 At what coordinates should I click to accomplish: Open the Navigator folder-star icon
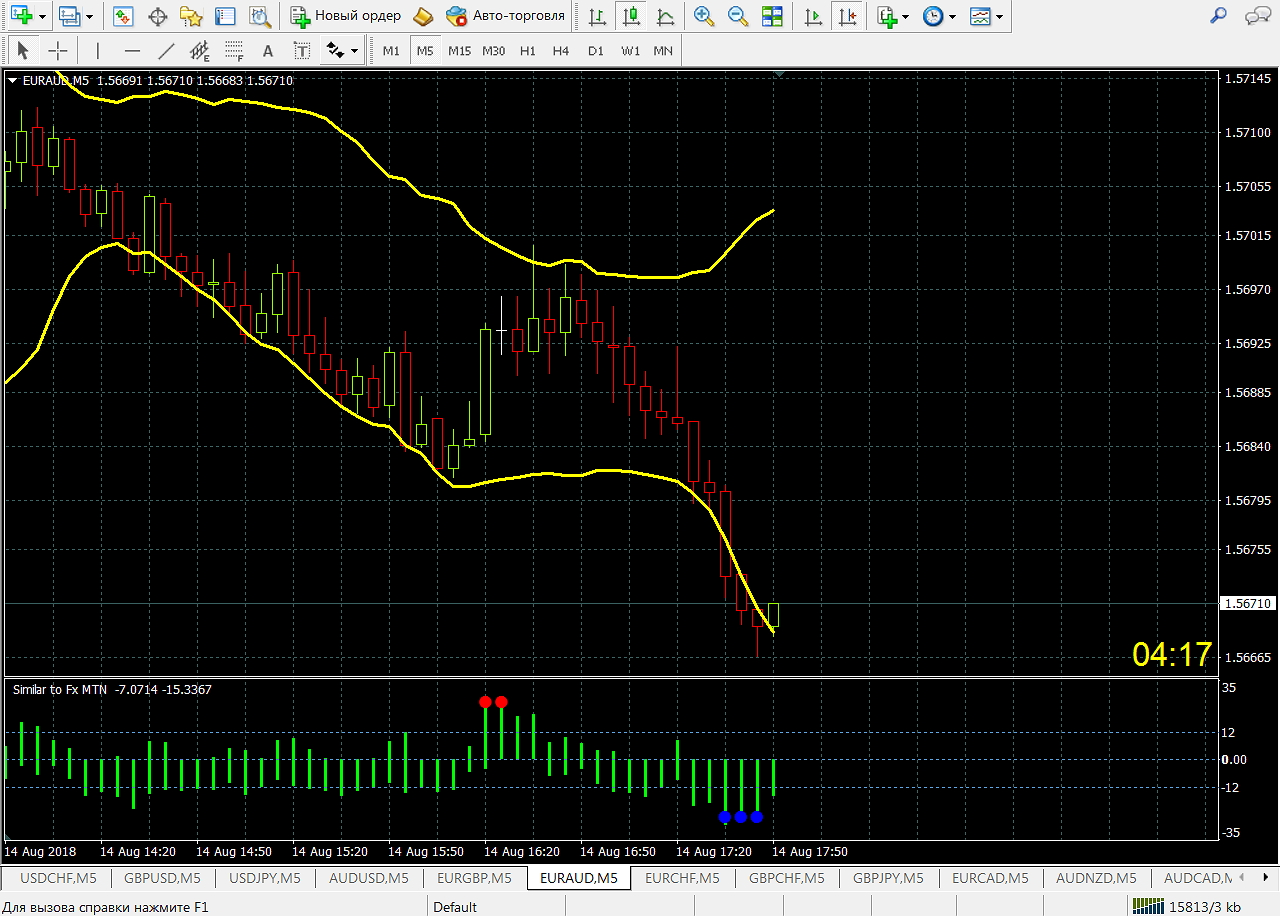(x=191, y=16)
